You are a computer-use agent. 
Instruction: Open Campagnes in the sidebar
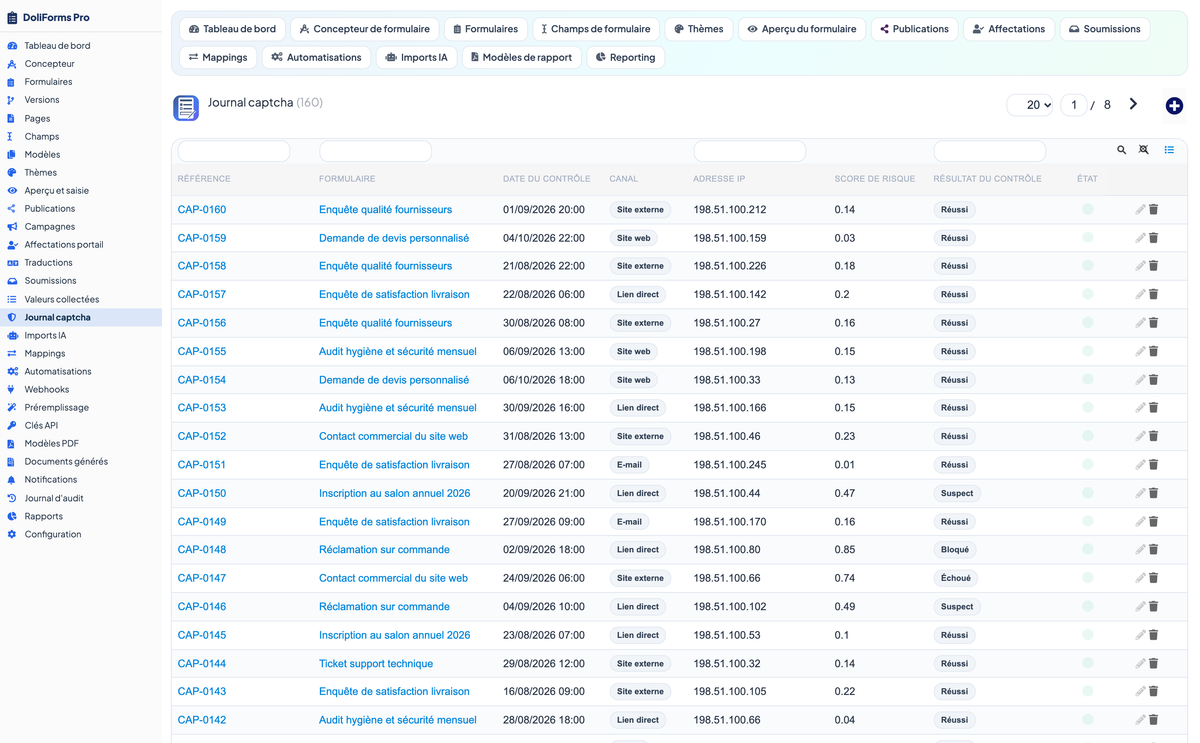click(x=50, y=226)
